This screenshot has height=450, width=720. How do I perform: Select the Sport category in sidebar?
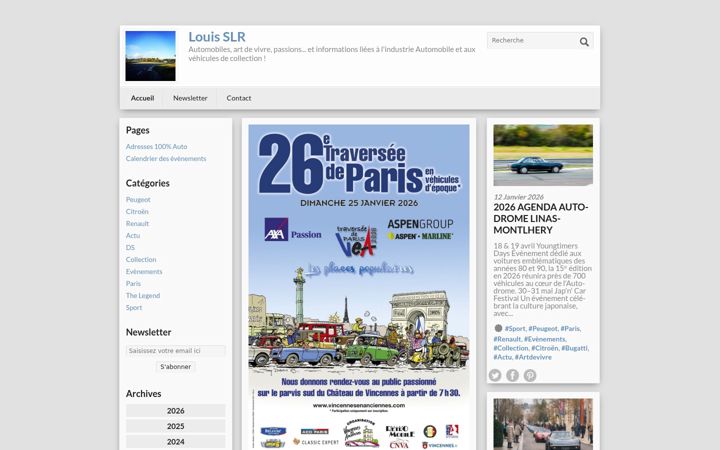tap(134, 308)
